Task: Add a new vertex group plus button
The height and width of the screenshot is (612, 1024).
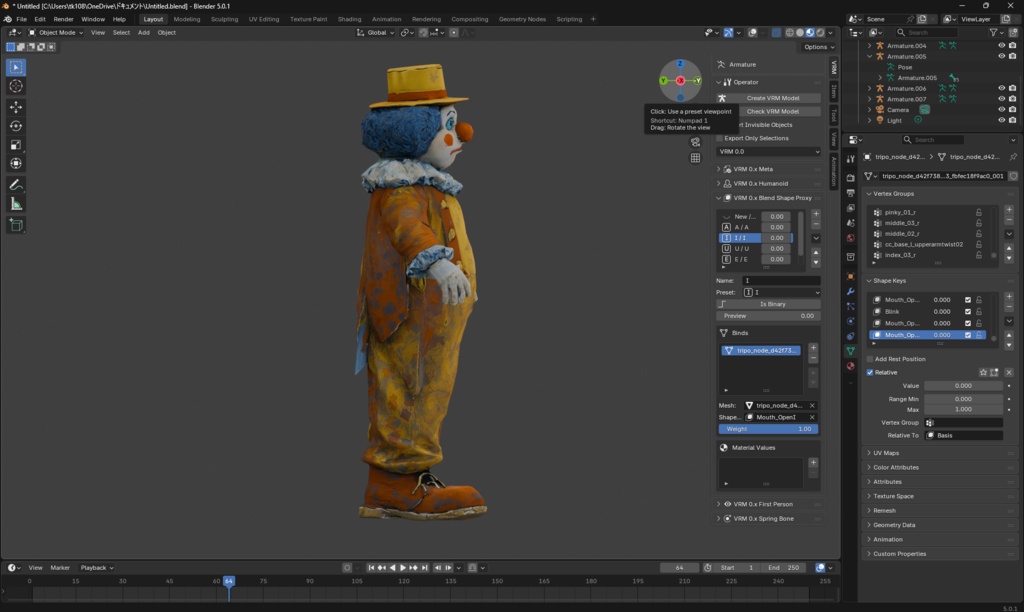Action: point(1009,210)
